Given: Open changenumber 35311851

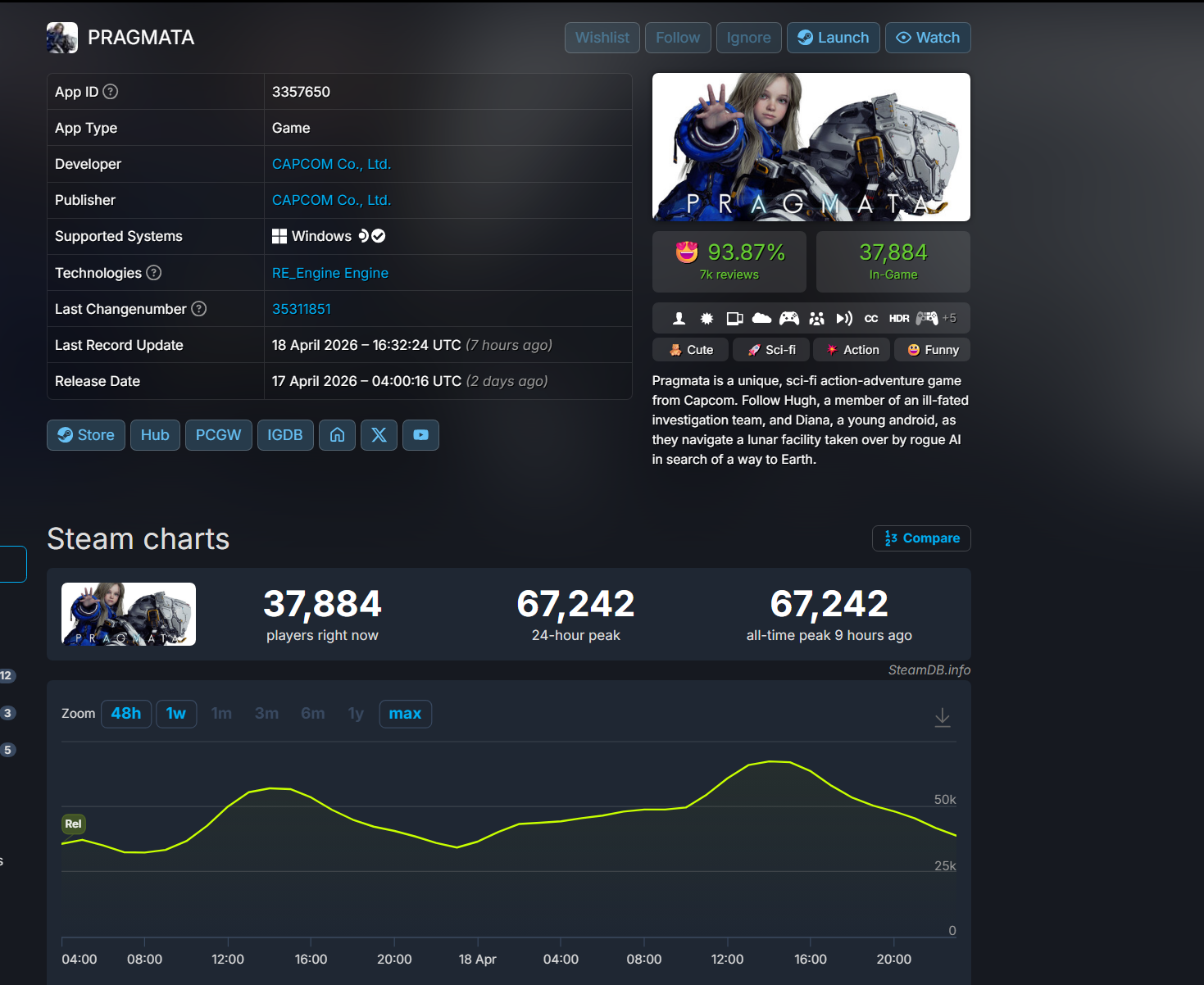Looking at the screenshot, I should (x=302, y=309).
